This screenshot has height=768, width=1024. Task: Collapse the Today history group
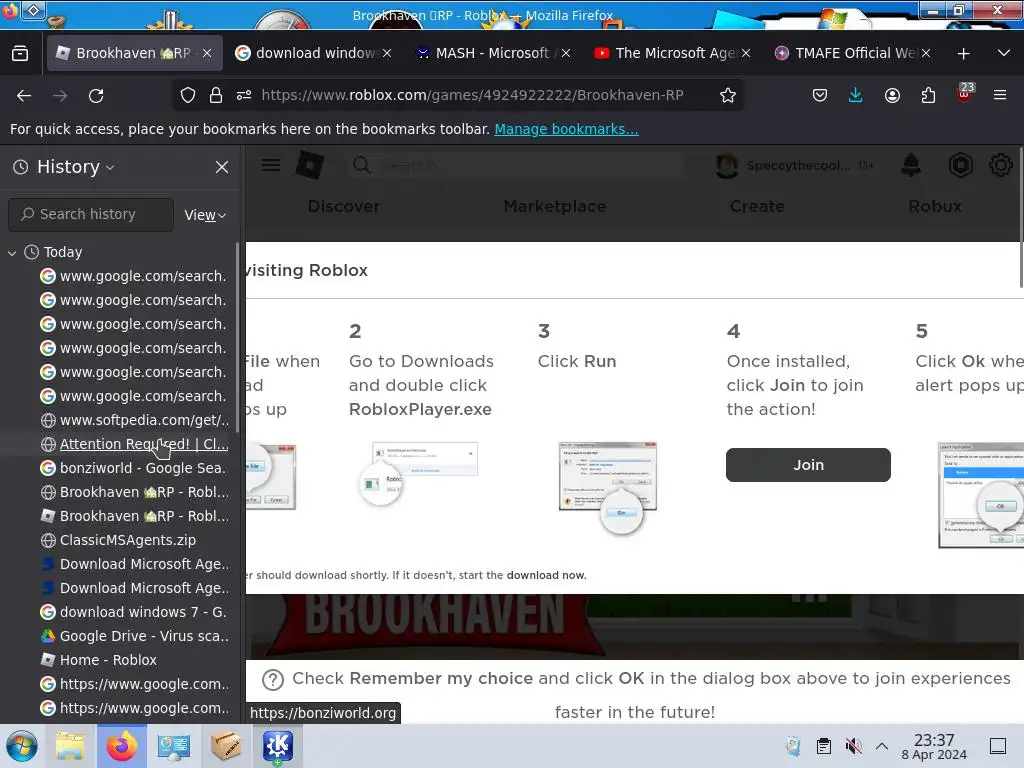tap(12, 252)
